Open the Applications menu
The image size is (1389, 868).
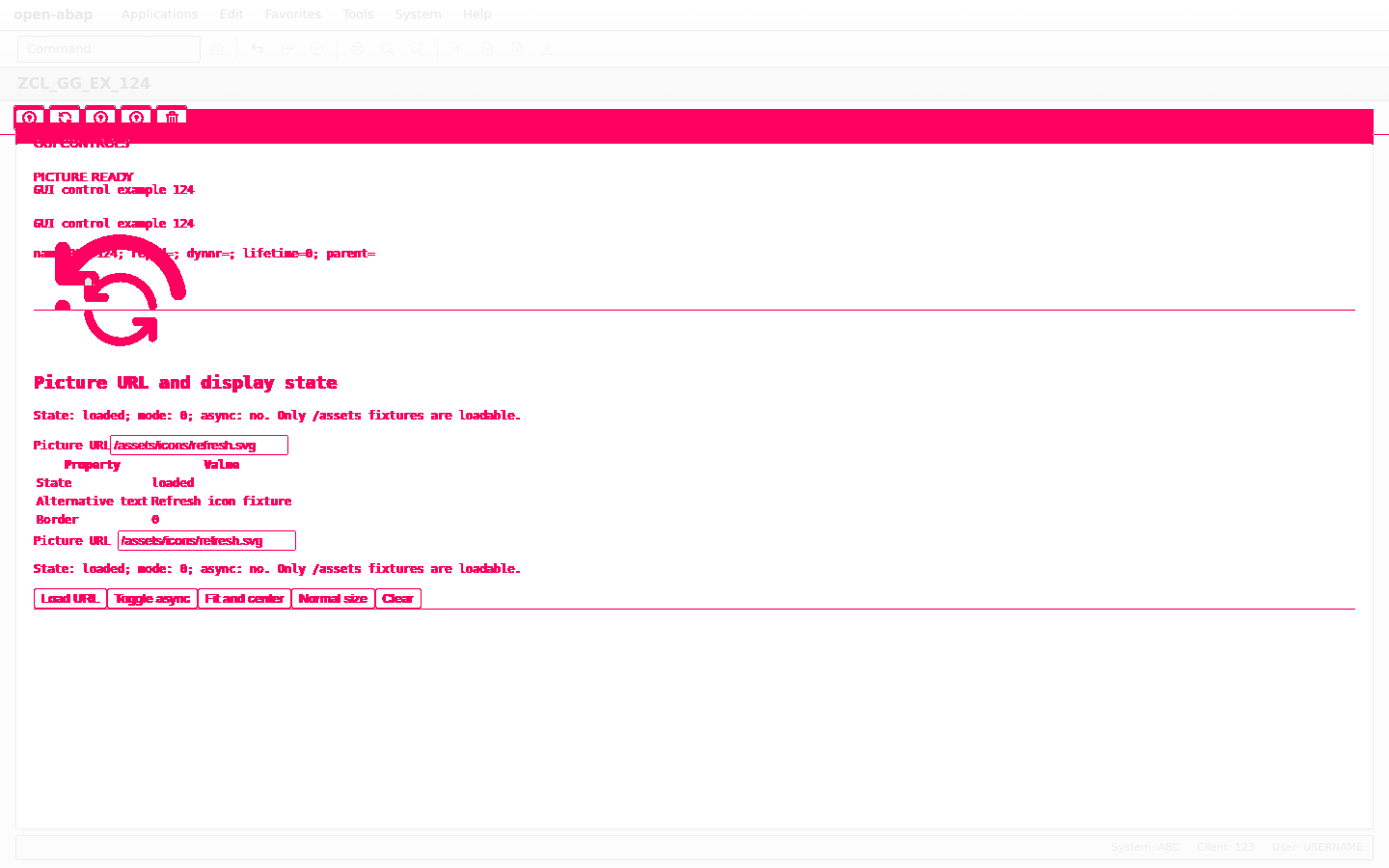coord(160,14)
